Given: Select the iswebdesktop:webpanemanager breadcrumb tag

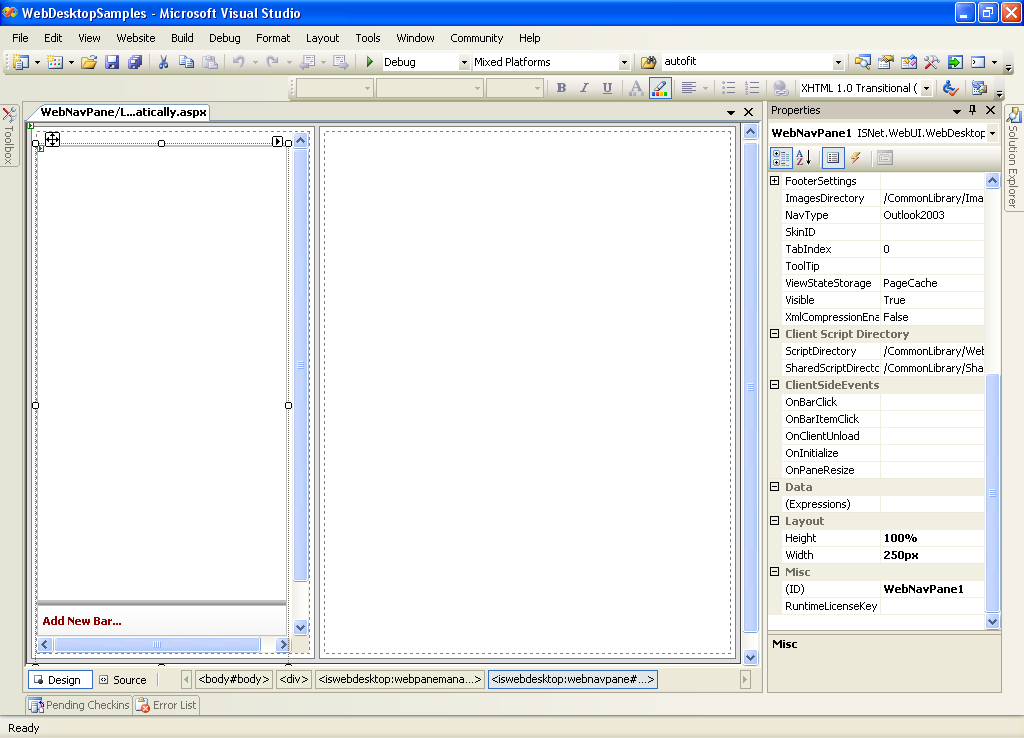Looking at the screenshot, I should pos(399,680).
